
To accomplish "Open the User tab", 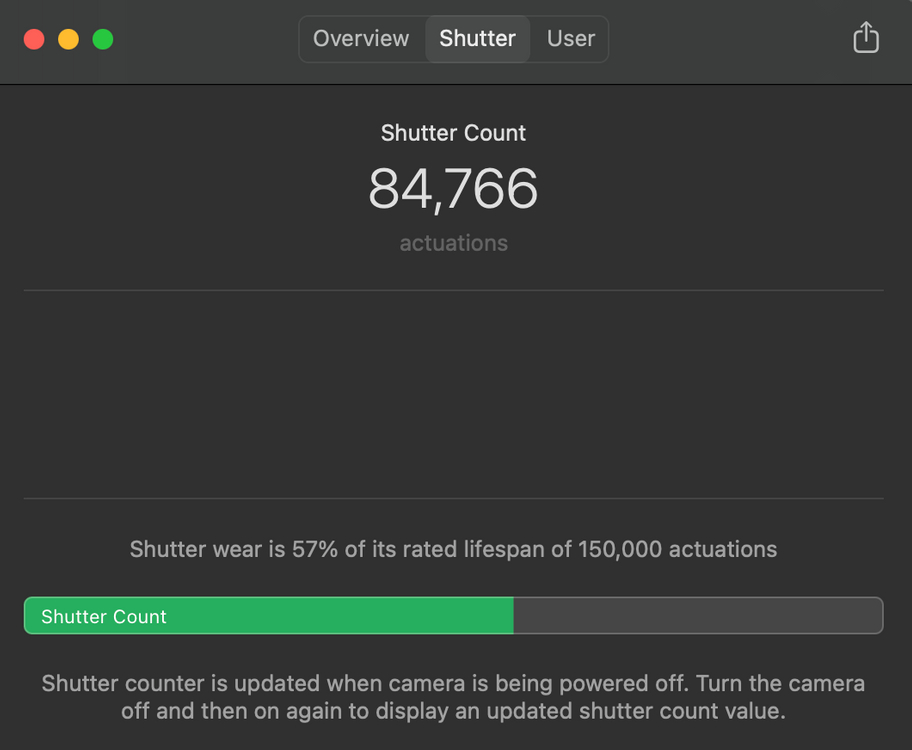I will (571, 39).
